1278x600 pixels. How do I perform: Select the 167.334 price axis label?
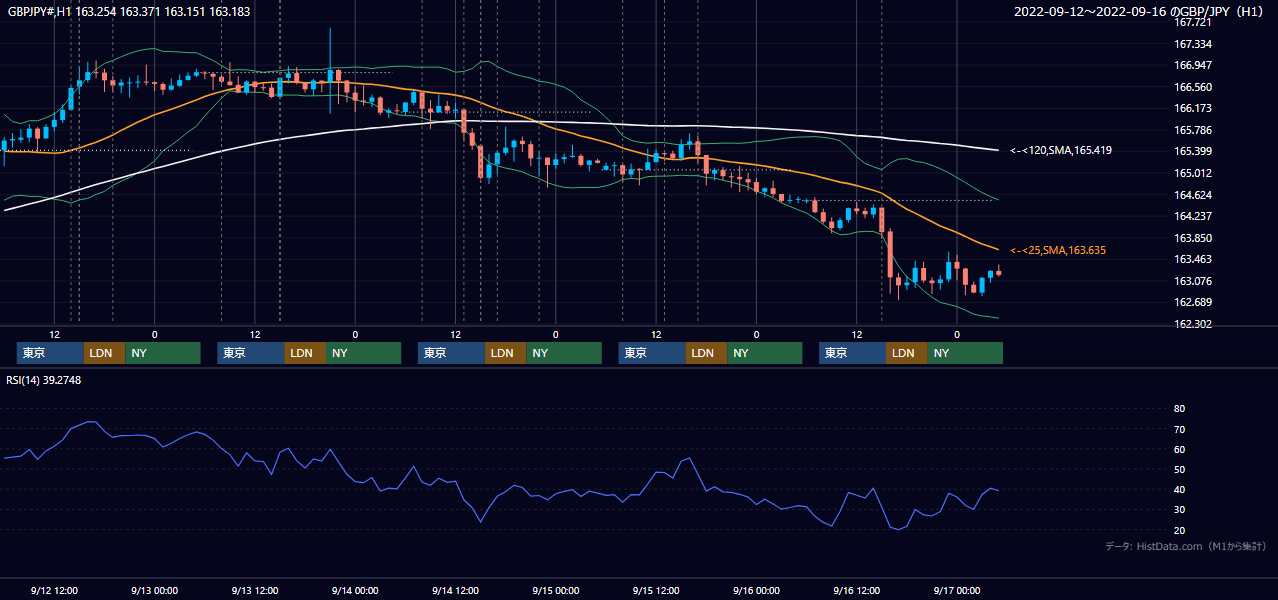coord(1192,44)
